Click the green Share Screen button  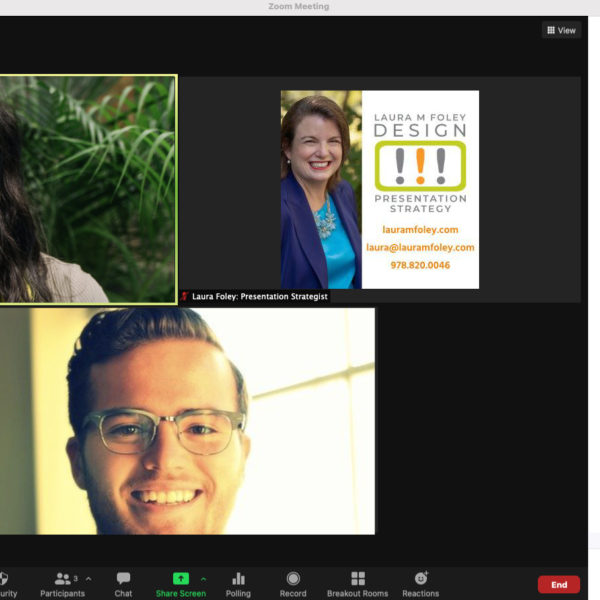pyautogui.click(x=181, y=584)
